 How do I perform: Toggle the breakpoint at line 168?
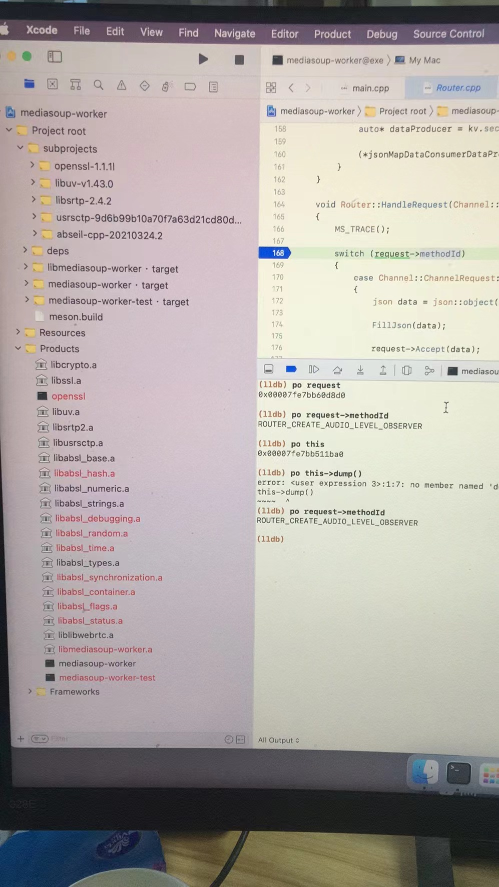point(274,253)
